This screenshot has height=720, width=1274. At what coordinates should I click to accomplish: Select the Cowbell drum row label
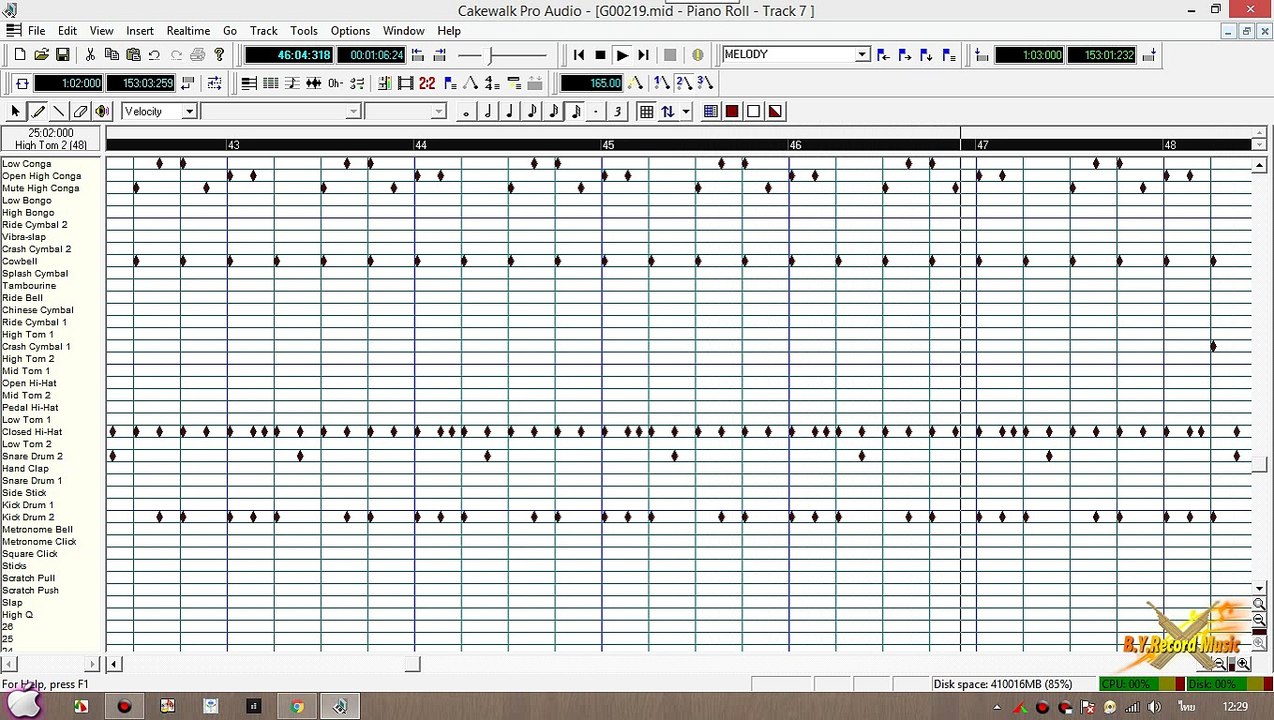point(20,261)
